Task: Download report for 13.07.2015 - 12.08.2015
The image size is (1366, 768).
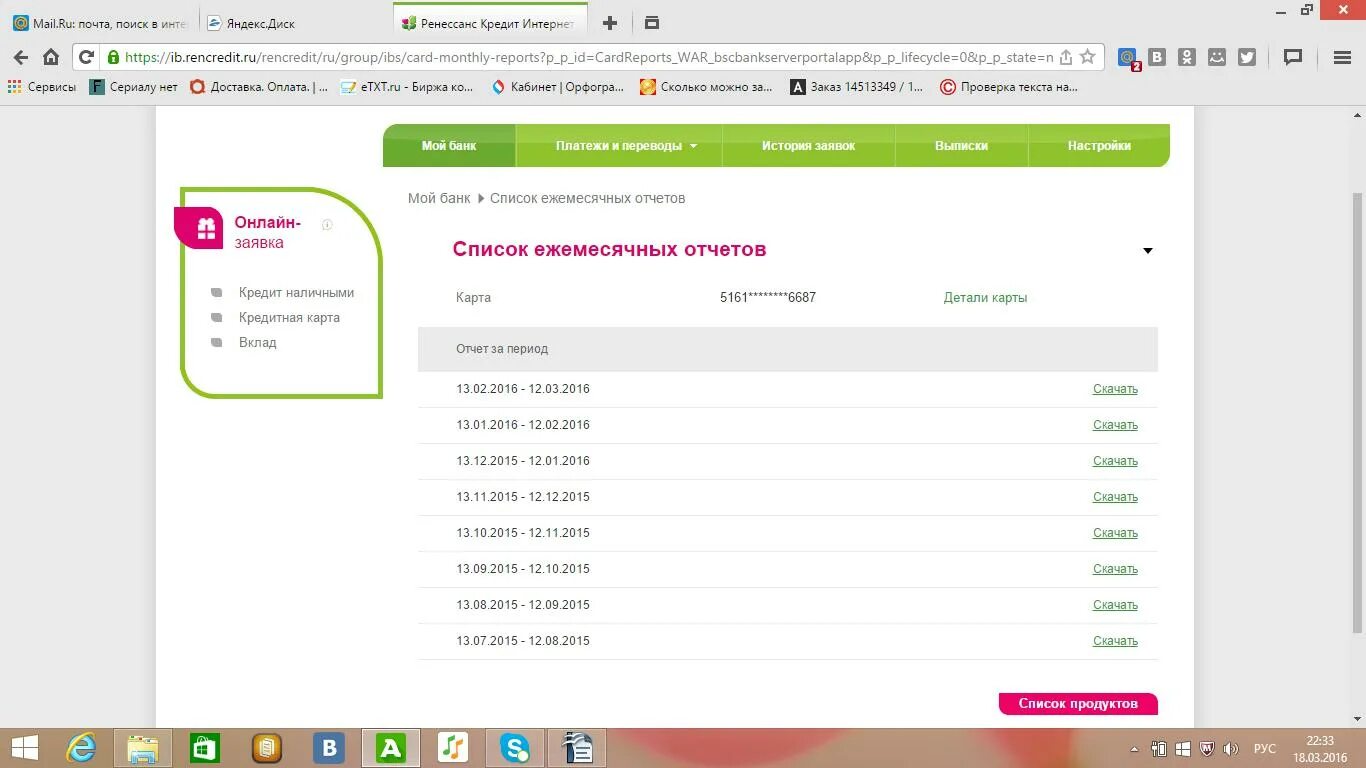Action: (x=1115, y=641)
